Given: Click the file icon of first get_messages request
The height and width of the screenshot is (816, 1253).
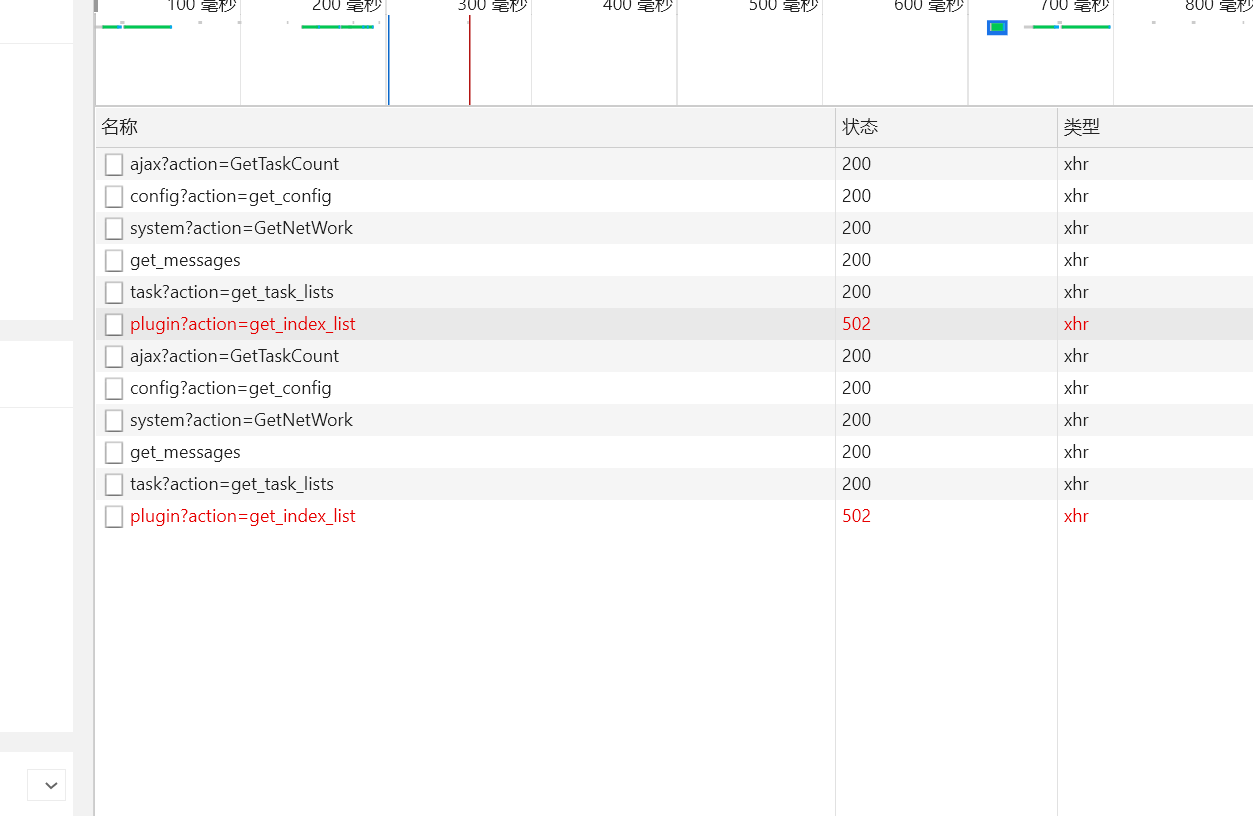Looking at the screenshot, I should (114, 260).
